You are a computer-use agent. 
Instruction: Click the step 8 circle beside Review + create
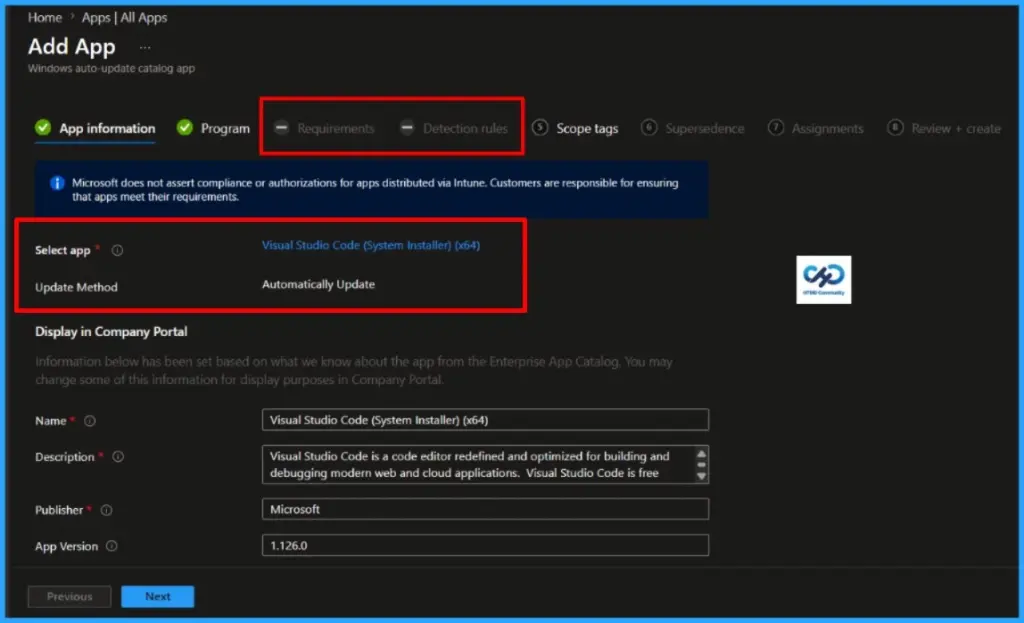click(895, 127)
